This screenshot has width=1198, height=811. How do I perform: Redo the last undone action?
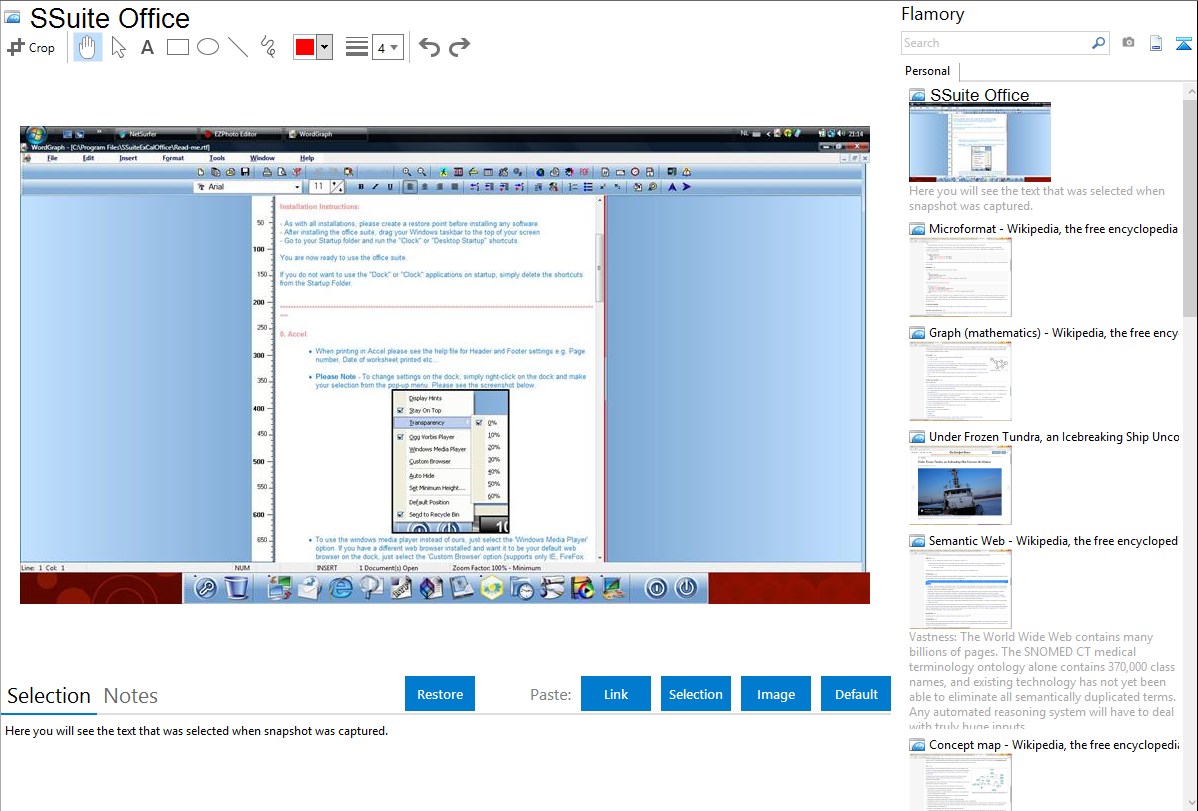(459, 47)
